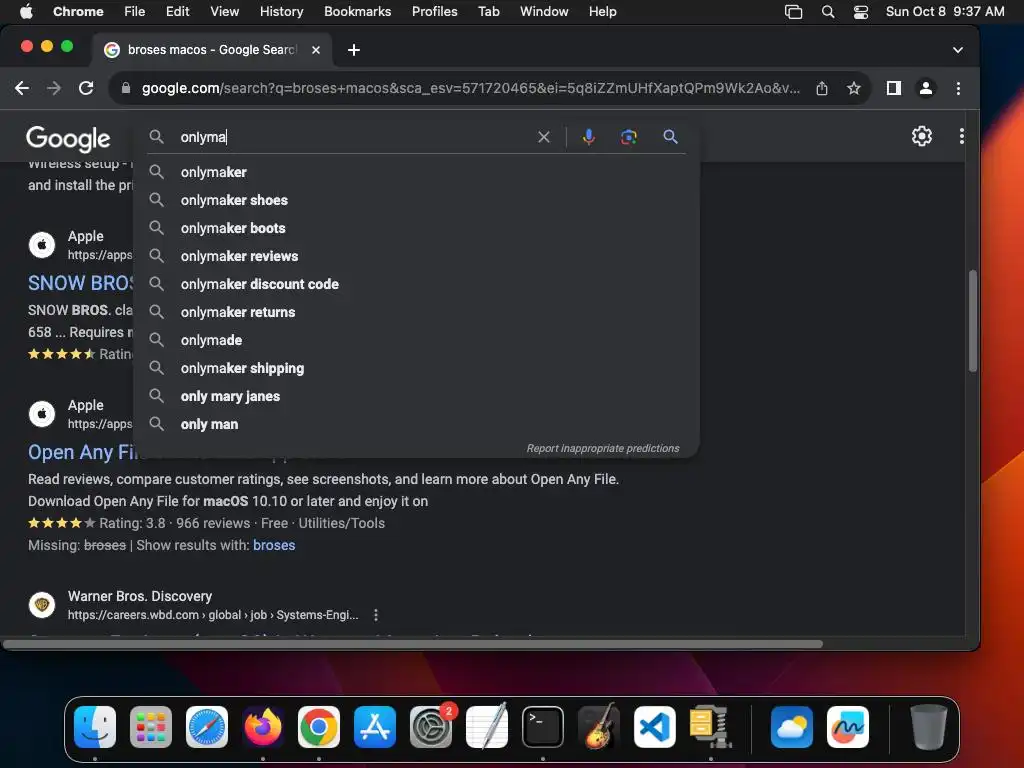
Task: Open Finder from the dock
Action: click(x=95, y=727)
